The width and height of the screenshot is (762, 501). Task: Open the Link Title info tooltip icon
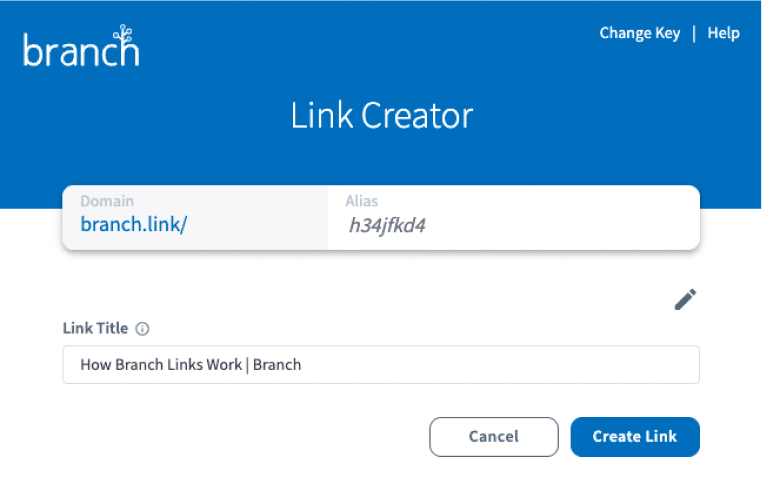coord(142,329)
